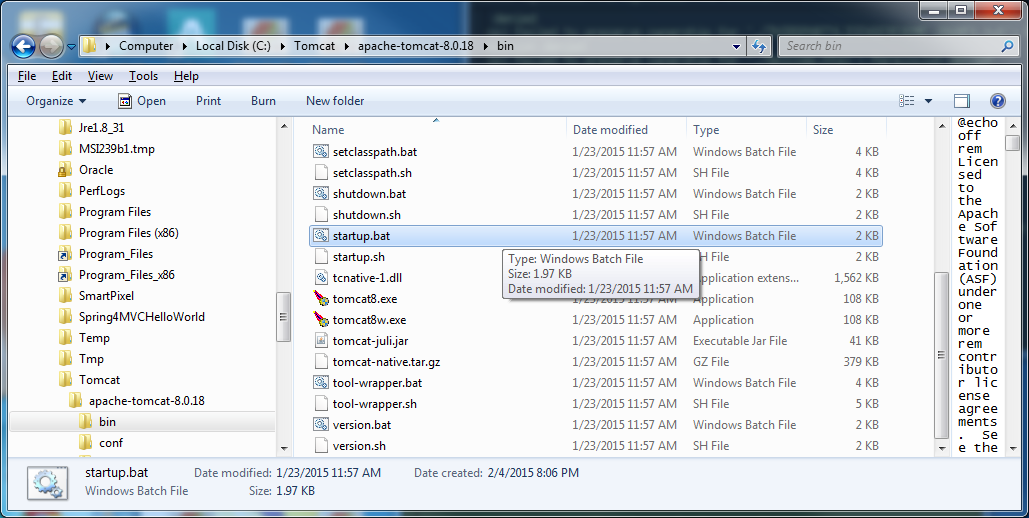Click the Help question mark icon

(997, 101)
